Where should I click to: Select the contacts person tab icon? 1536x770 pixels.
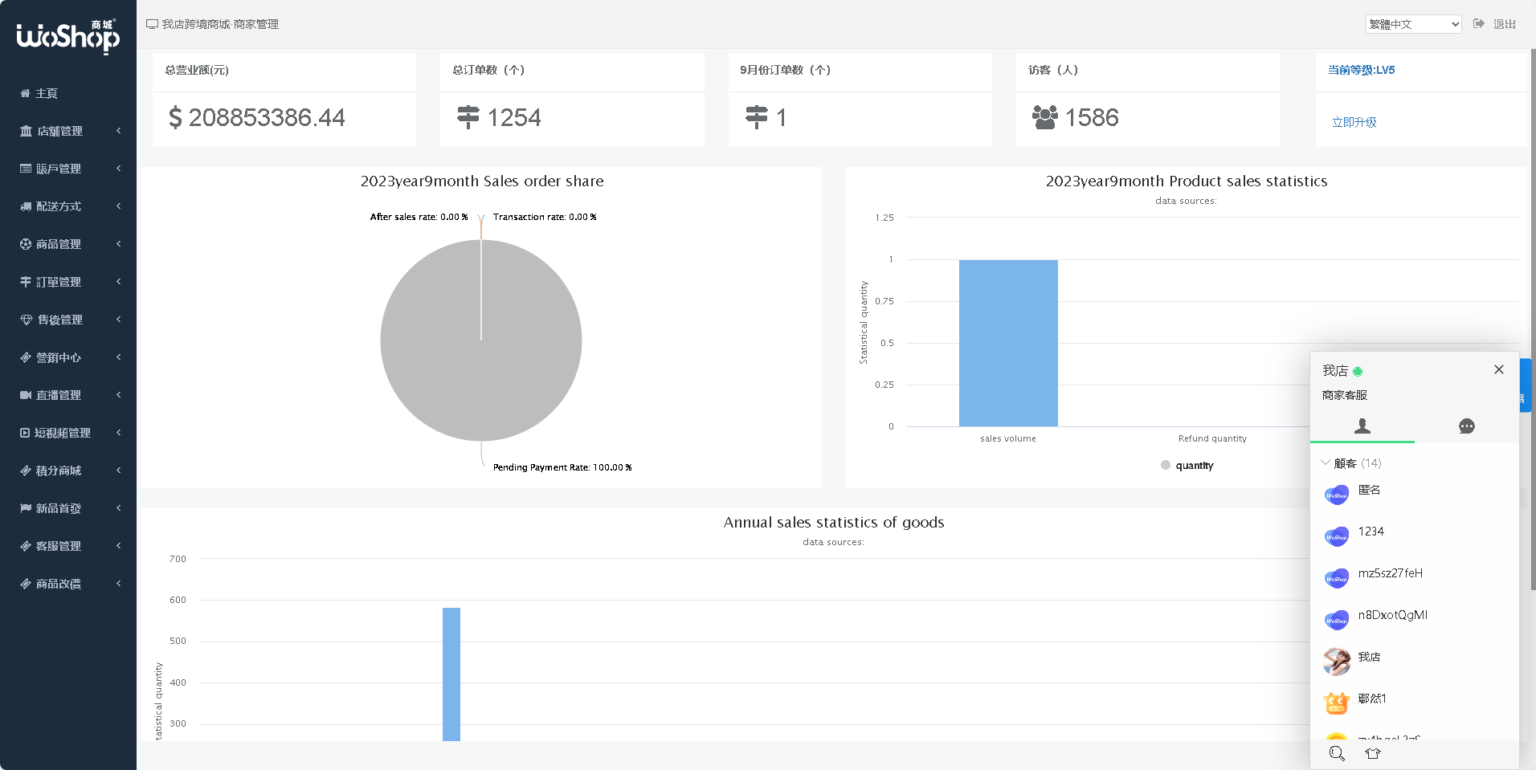[1362, 426]
